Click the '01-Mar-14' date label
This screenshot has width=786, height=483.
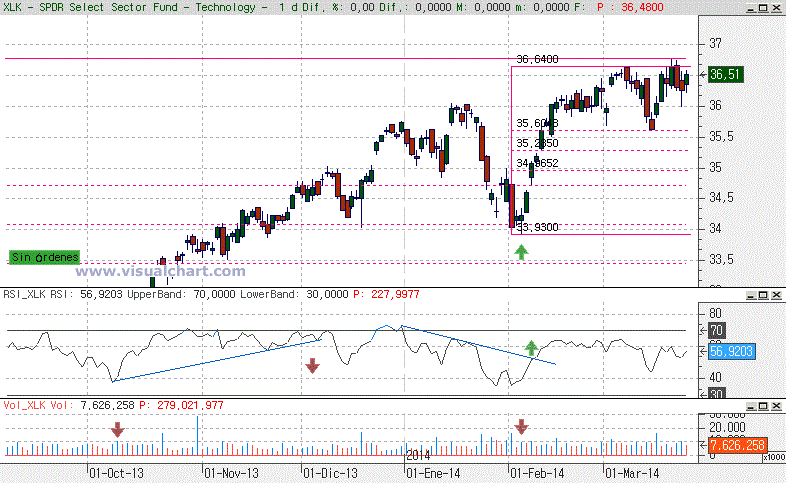tap(632, 473)
